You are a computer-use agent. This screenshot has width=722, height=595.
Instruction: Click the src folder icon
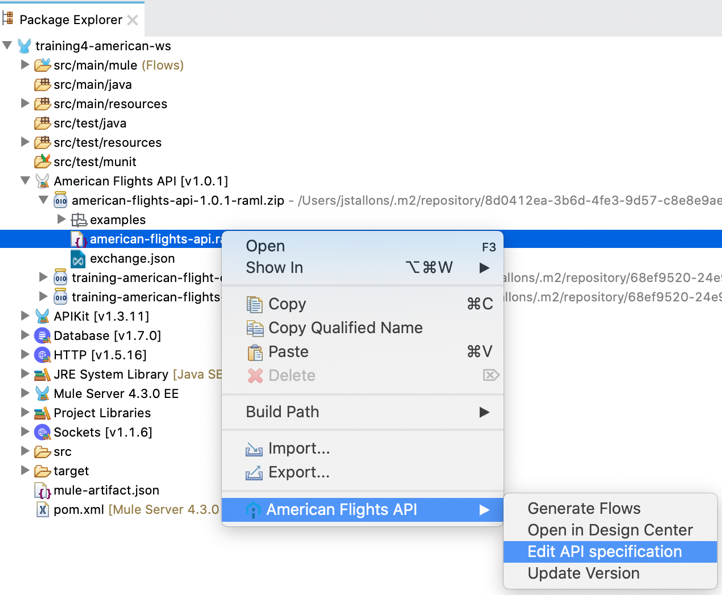42,452
